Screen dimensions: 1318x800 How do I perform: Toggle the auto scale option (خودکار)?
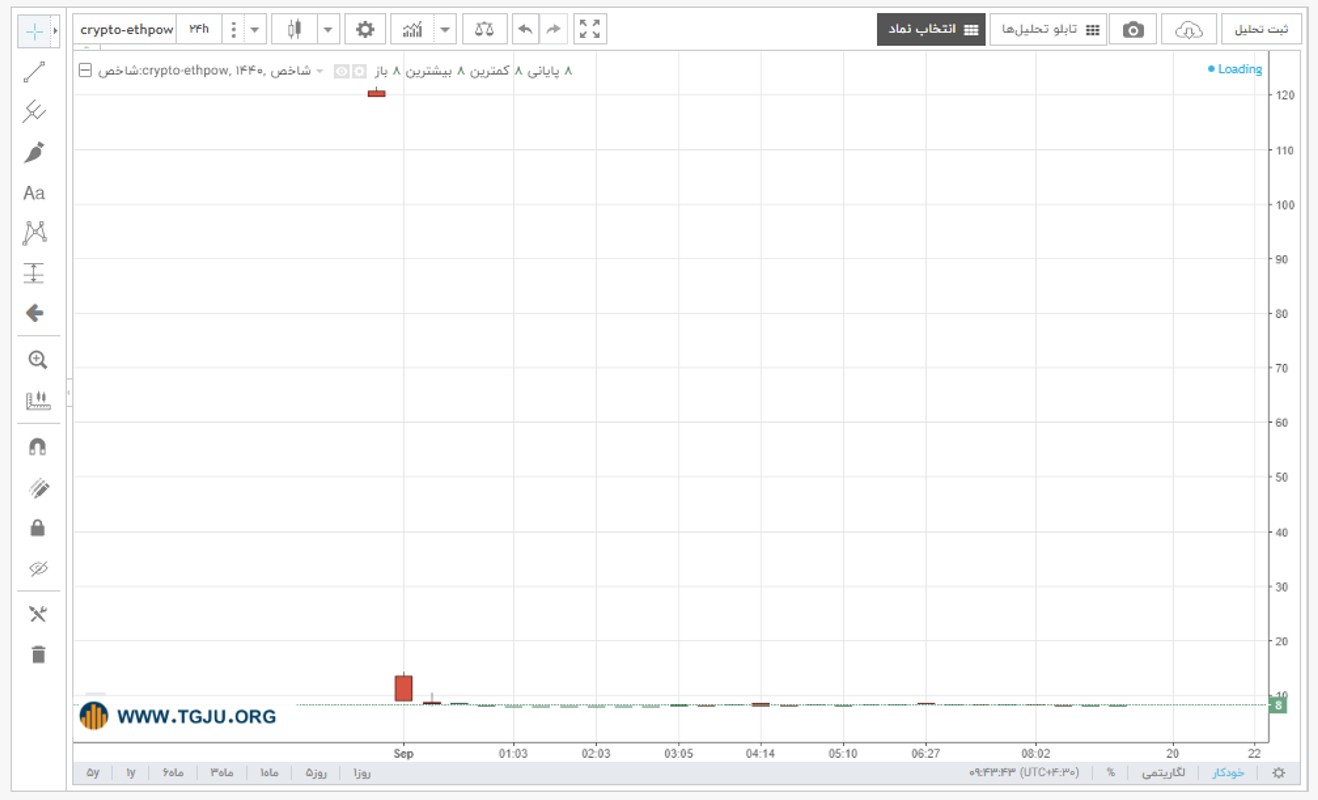coord(1229,773)
